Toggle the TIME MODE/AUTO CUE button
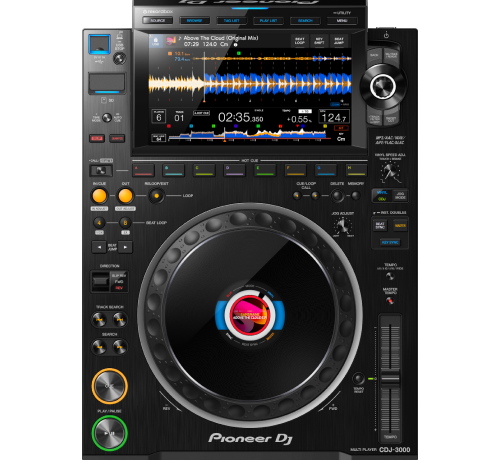Image resolution: width=500 pixels, height=460 pixels. click(107, 118)
